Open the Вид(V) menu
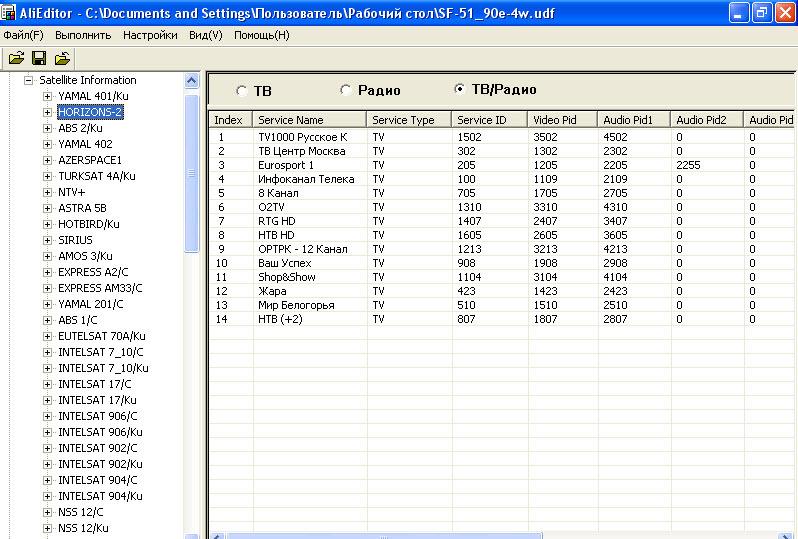798x539 pixels. (x=206, y=35)
